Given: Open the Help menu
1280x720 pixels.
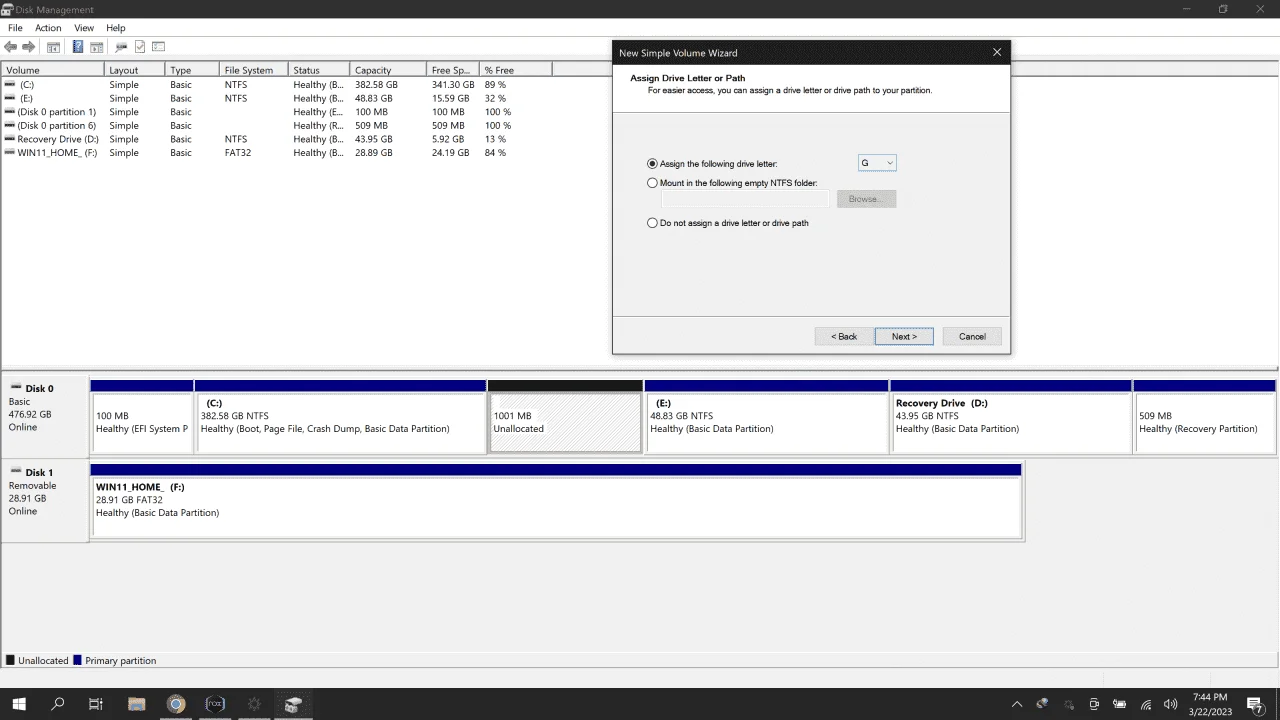Looking at the screenshot, I should pos(116,28).
